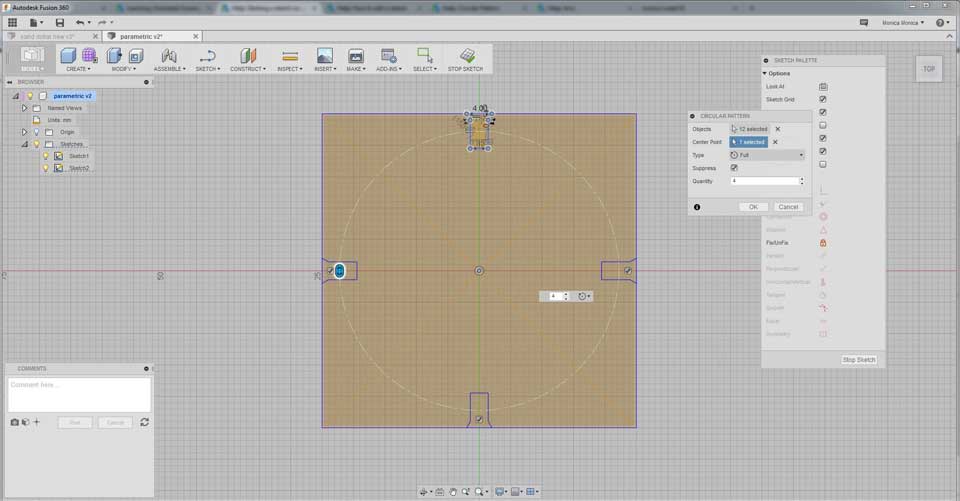The height and width of the screenshot is (501, 960).
Task: Click the Add-Ins scripts icon
Action: pos(388,56)
